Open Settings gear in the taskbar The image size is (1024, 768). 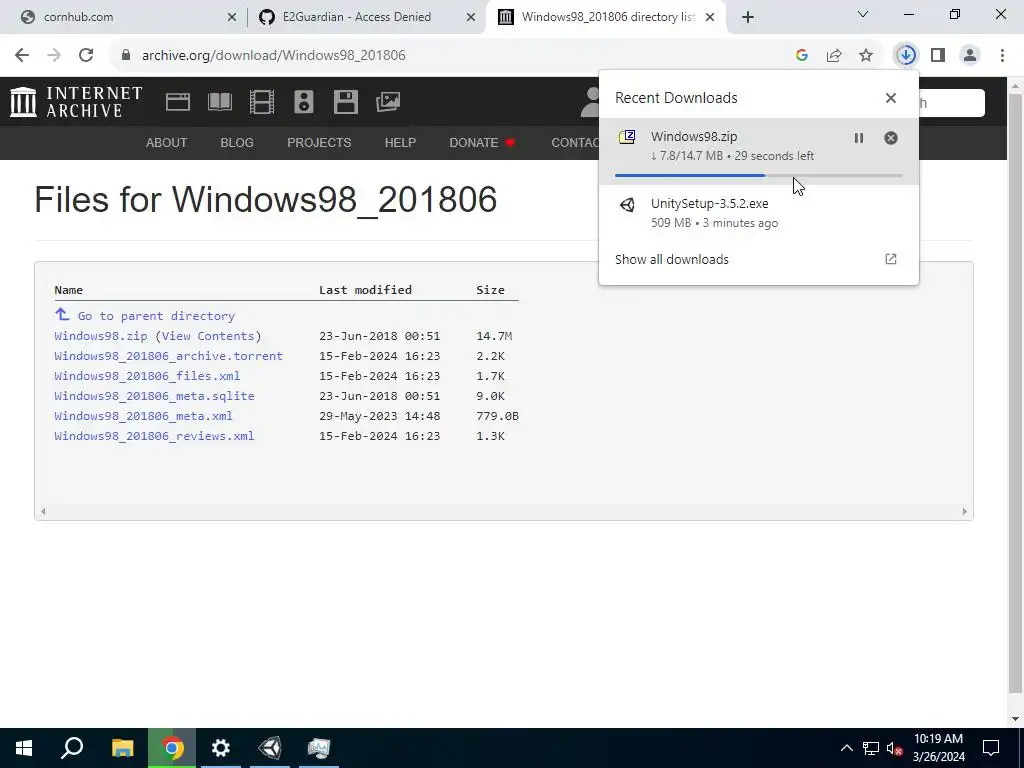tap(221, 748)
